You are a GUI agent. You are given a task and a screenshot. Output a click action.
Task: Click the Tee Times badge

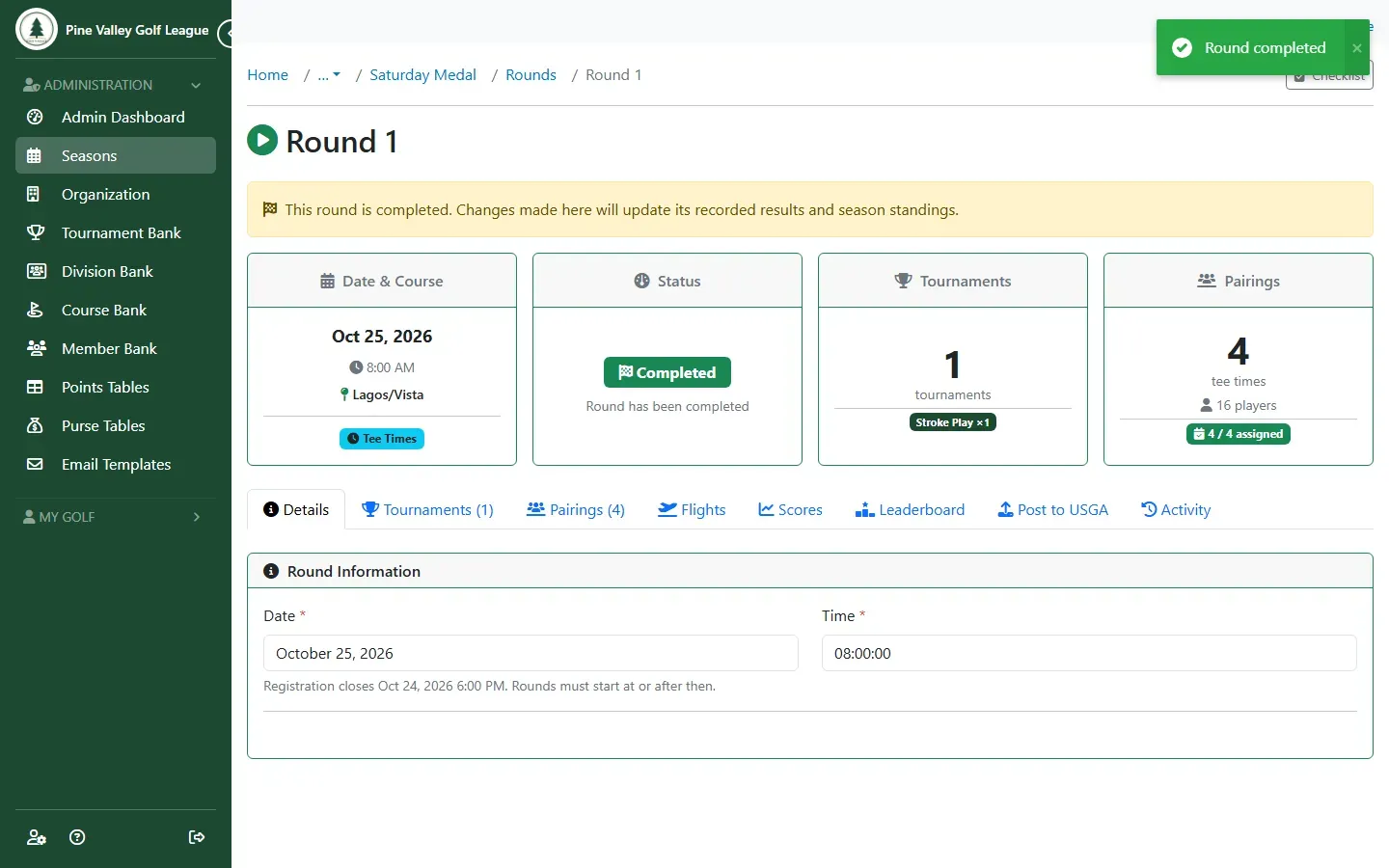pos(382,439)
